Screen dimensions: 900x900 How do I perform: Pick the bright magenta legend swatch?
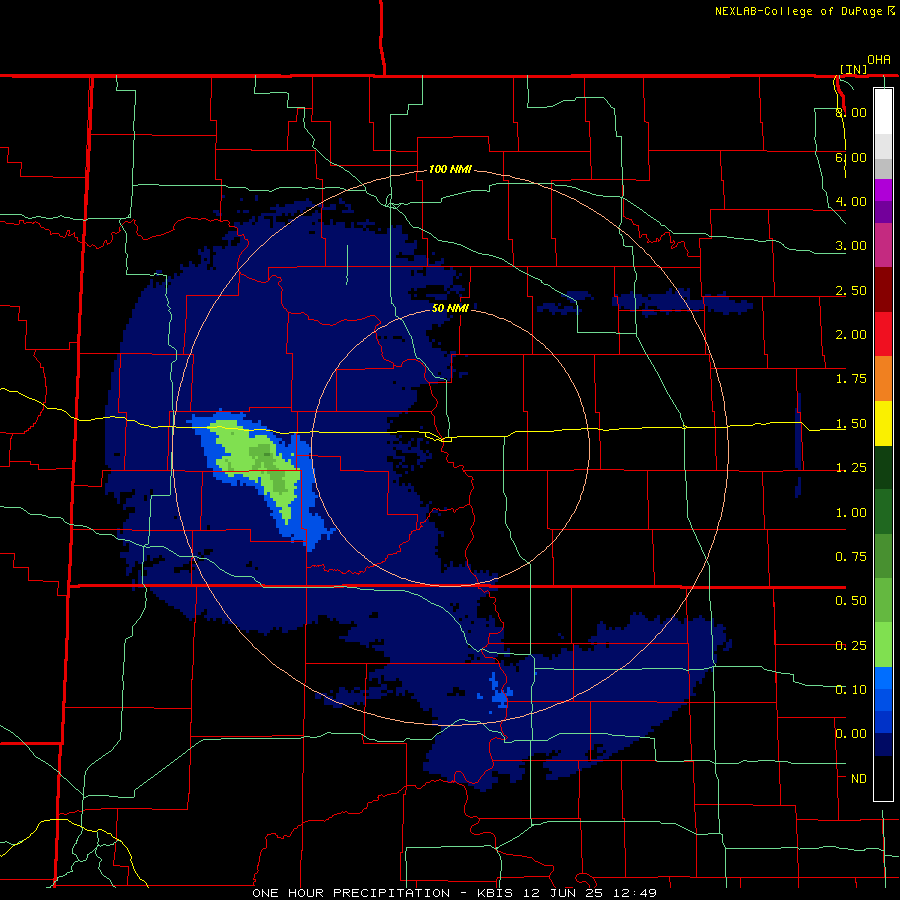883,190
